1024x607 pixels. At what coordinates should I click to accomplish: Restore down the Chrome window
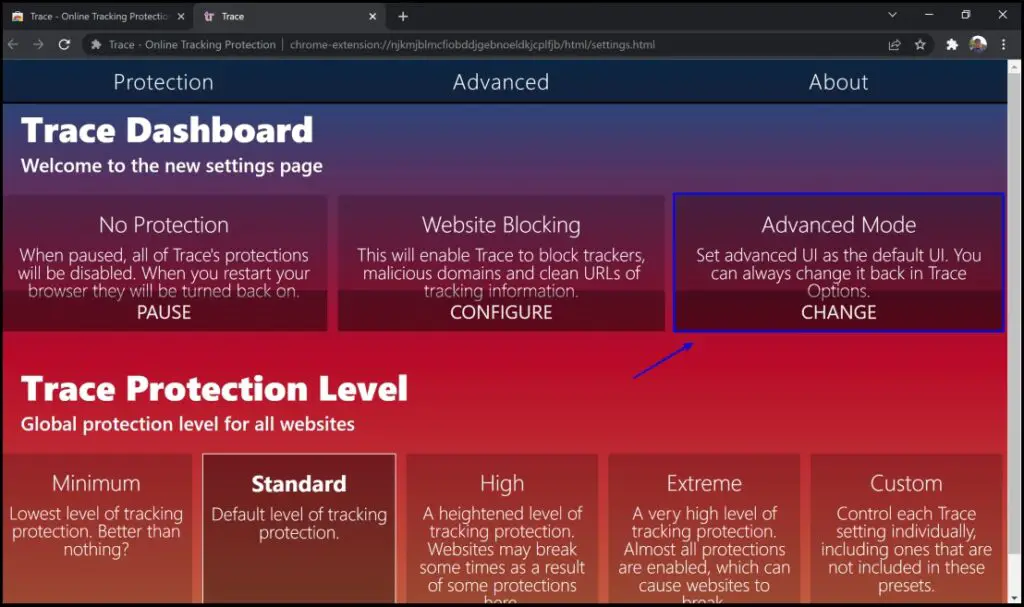tap(966, 15)
